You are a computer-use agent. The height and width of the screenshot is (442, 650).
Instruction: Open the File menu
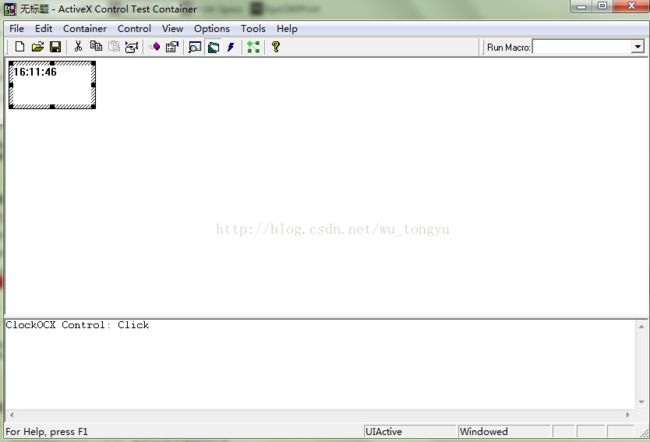click(x=17, y=29)
